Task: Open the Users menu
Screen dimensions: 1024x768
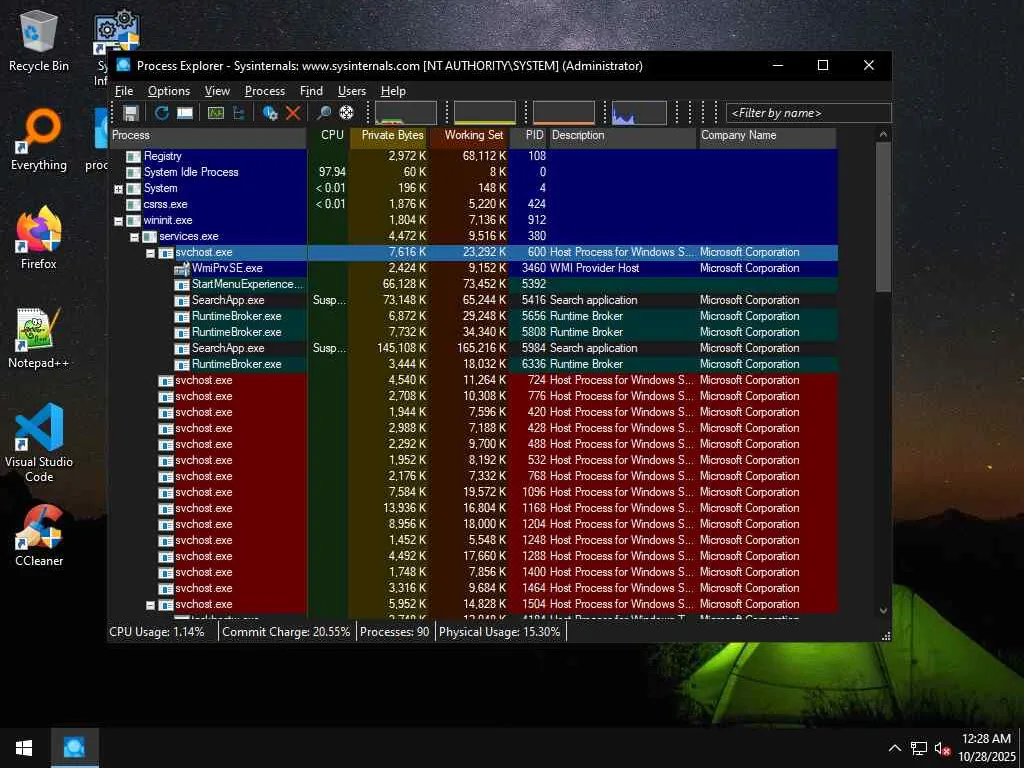Action: pyautogui.click(x=351, y=91)
